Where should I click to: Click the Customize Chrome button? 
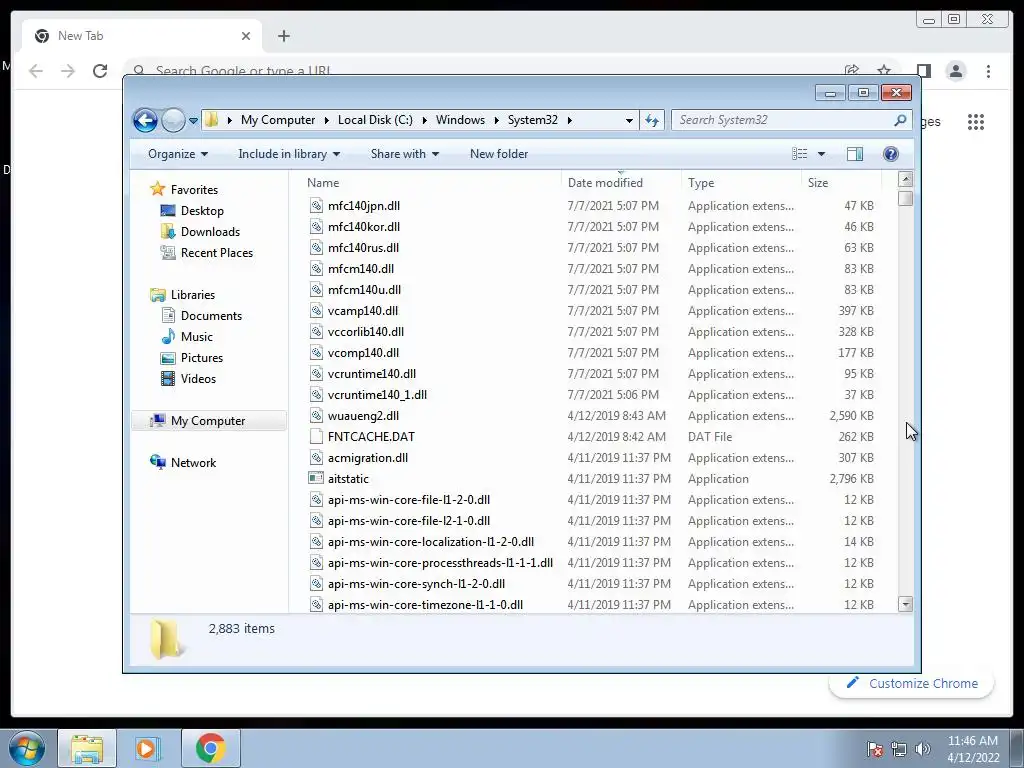point(912,684)
